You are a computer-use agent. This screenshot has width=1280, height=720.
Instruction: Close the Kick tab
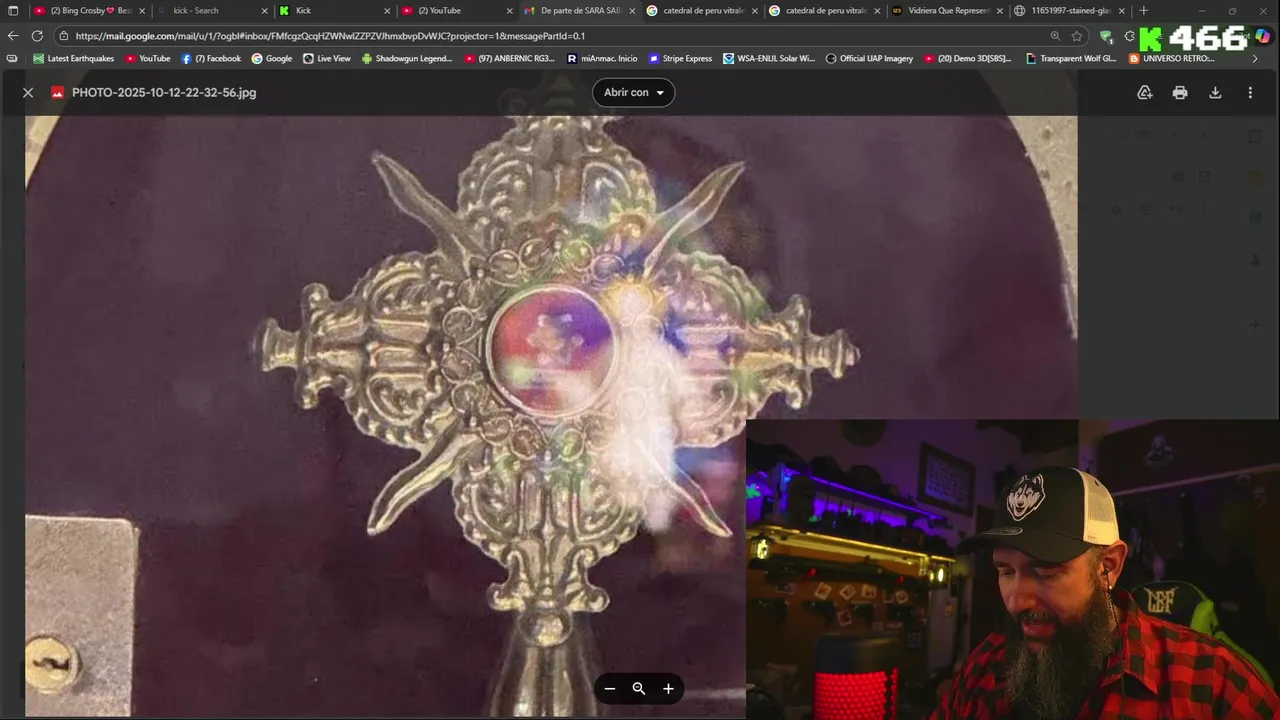pyautogui.click(x=387, y=11)
